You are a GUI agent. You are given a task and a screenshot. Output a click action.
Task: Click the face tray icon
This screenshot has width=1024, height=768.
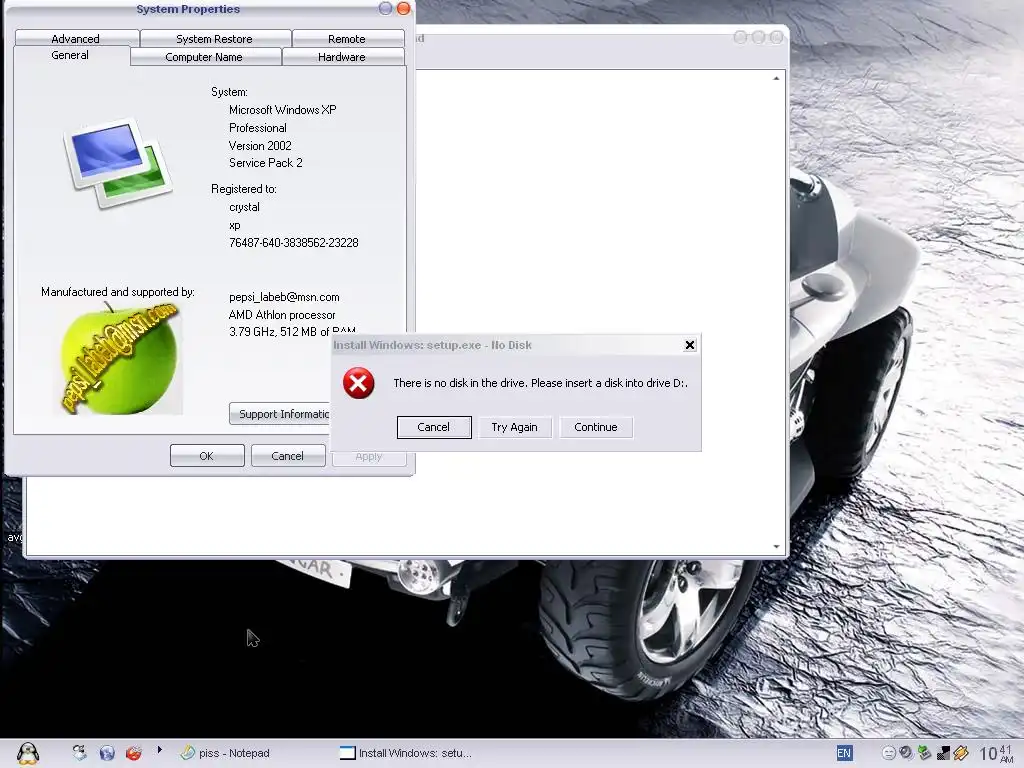click(x=889, y=753)
